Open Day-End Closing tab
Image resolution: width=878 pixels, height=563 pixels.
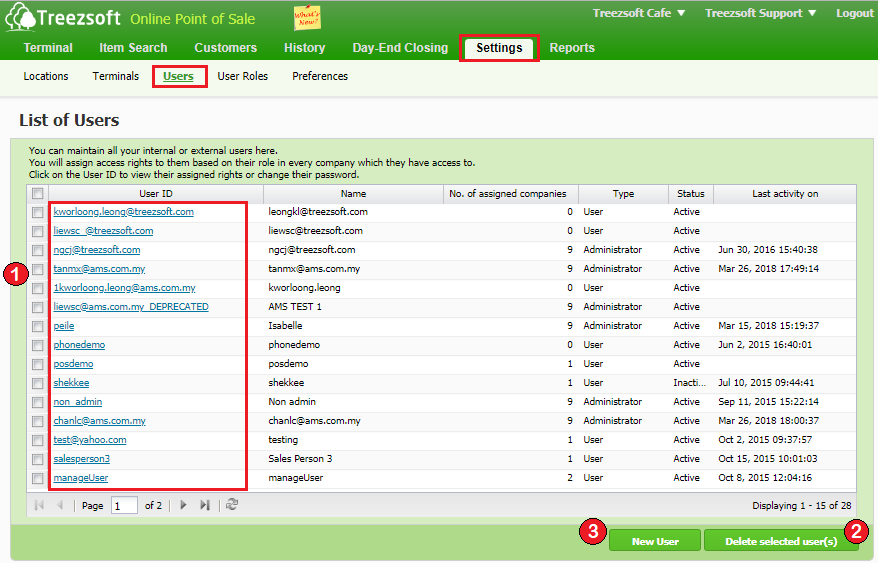tap(400, 48)
